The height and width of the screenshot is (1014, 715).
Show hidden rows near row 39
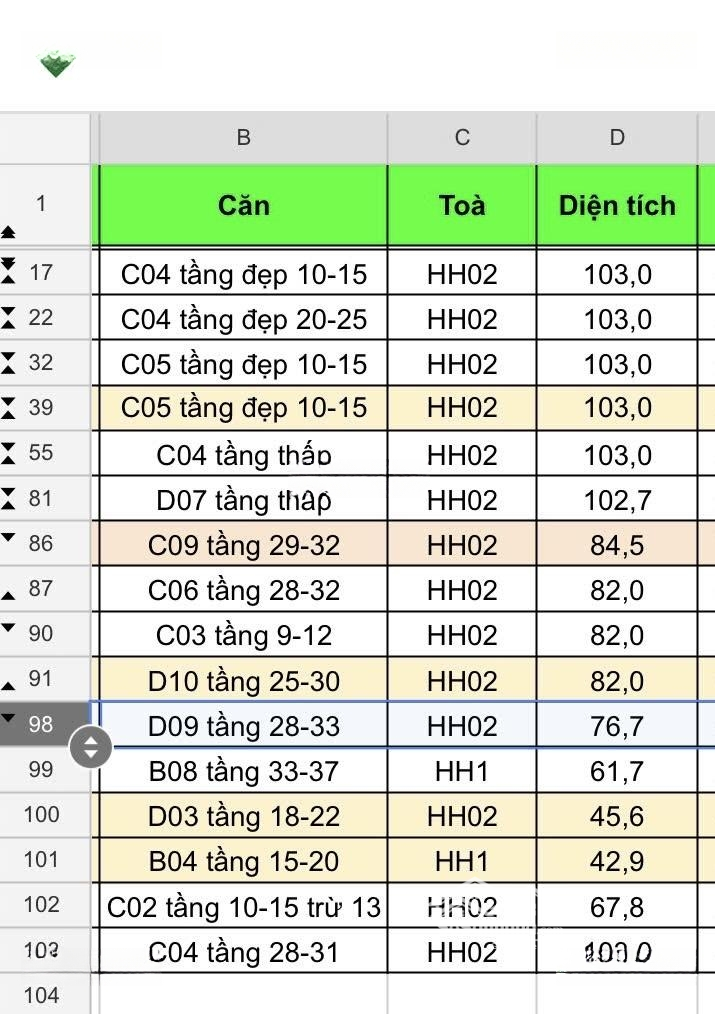(x=9, y=408)
